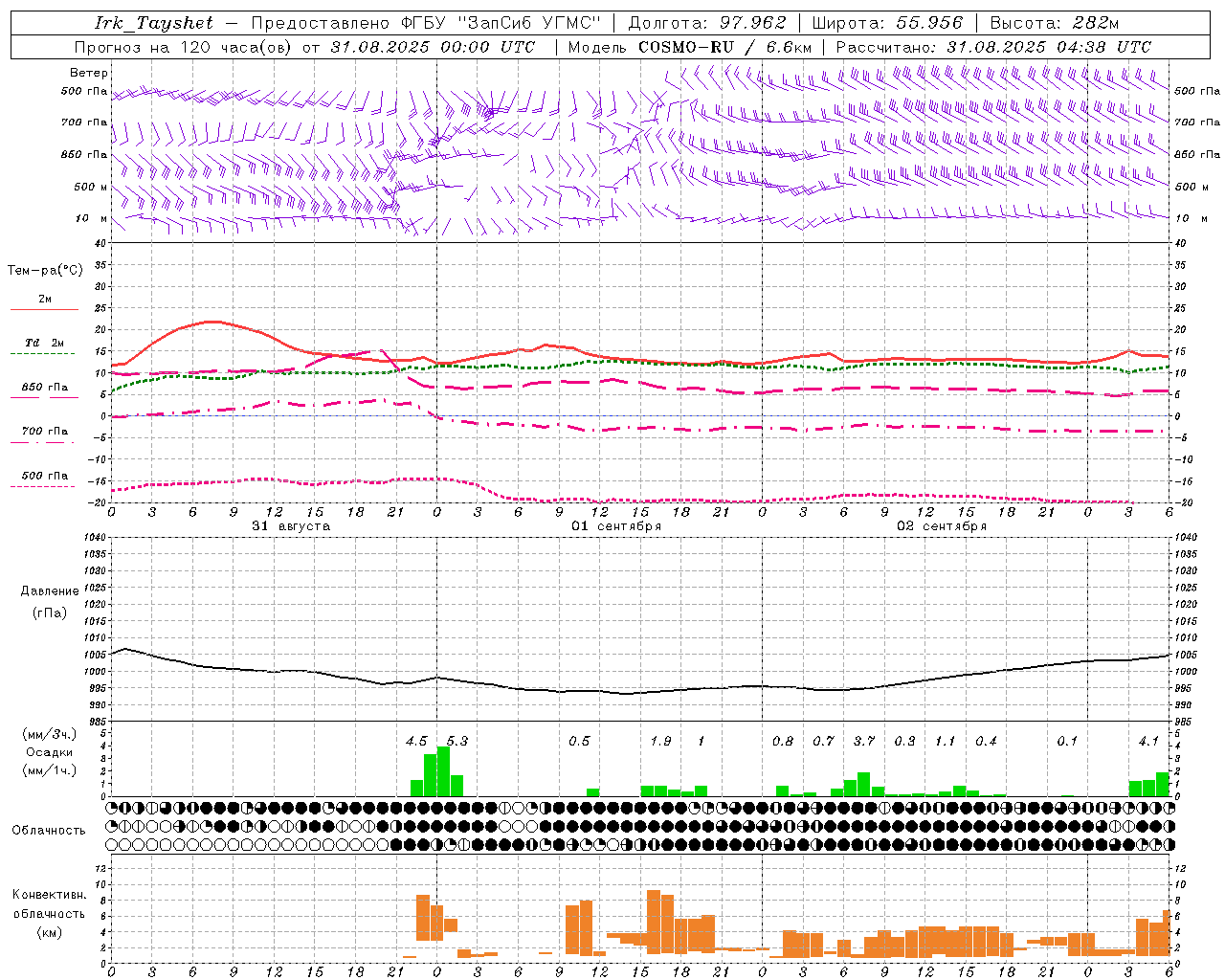Click the Ветер panel label
This screenshot has width=1225, height=980.
pos(89,73)
